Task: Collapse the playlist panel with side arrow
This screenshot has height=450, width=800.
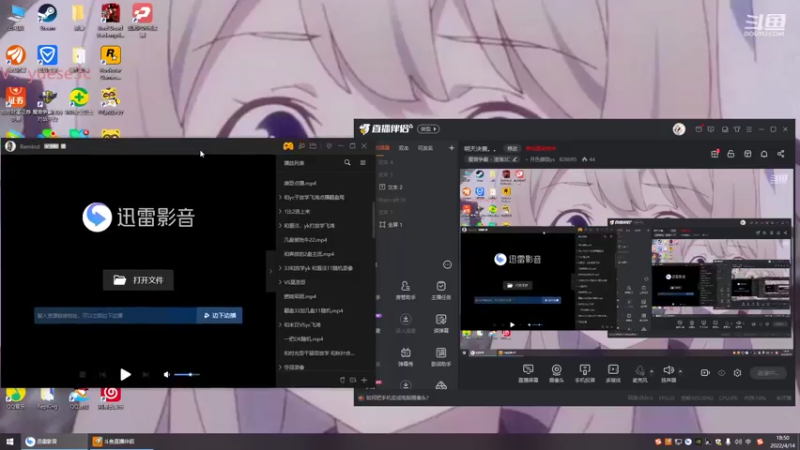Action: [270, 271]
